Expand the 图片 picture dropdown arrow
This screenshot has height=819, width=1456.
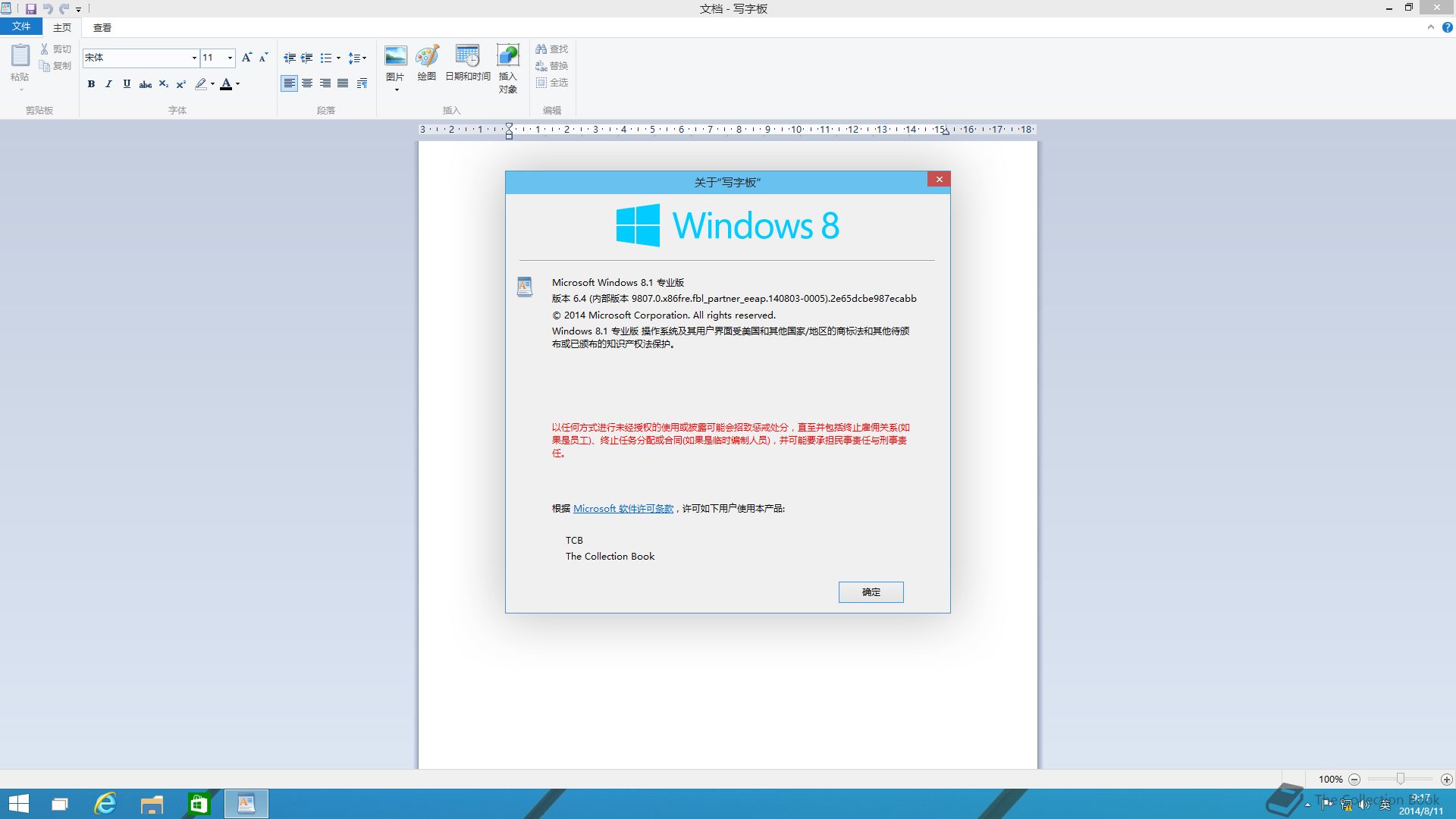[x=396, y=89]
